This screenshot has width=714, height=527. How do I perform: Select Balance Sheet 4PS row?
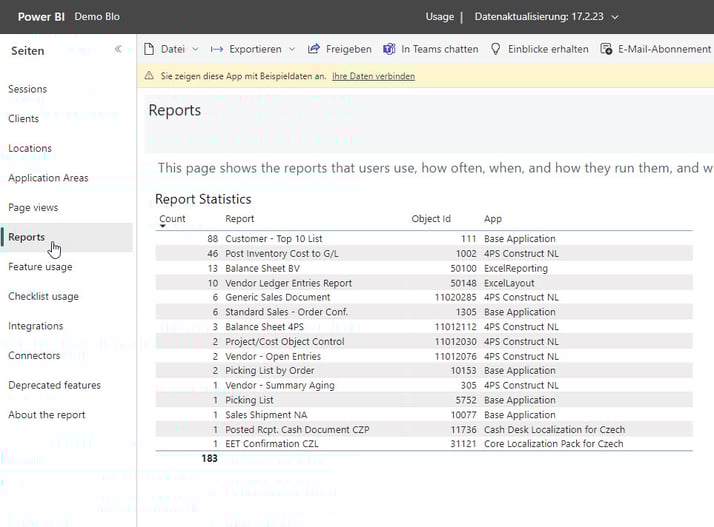pos(424,327)
